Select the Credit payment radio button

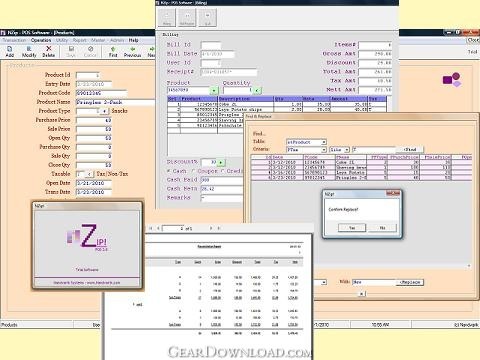click(222, 171)
